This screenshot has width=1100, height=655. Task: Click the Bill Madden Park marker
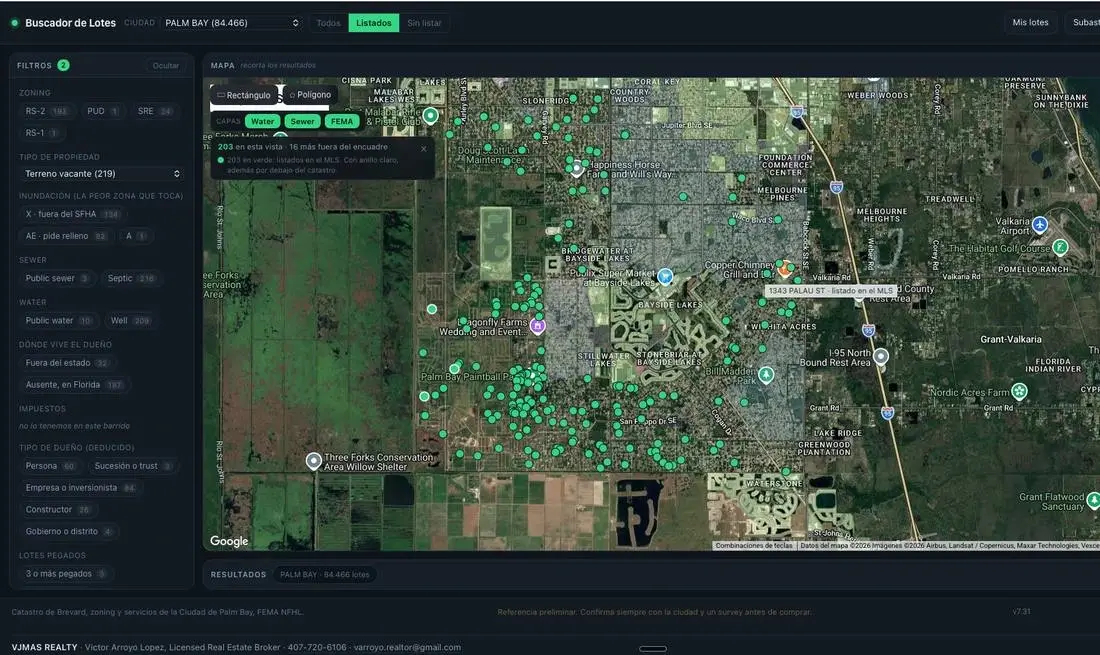pos(766,374)
